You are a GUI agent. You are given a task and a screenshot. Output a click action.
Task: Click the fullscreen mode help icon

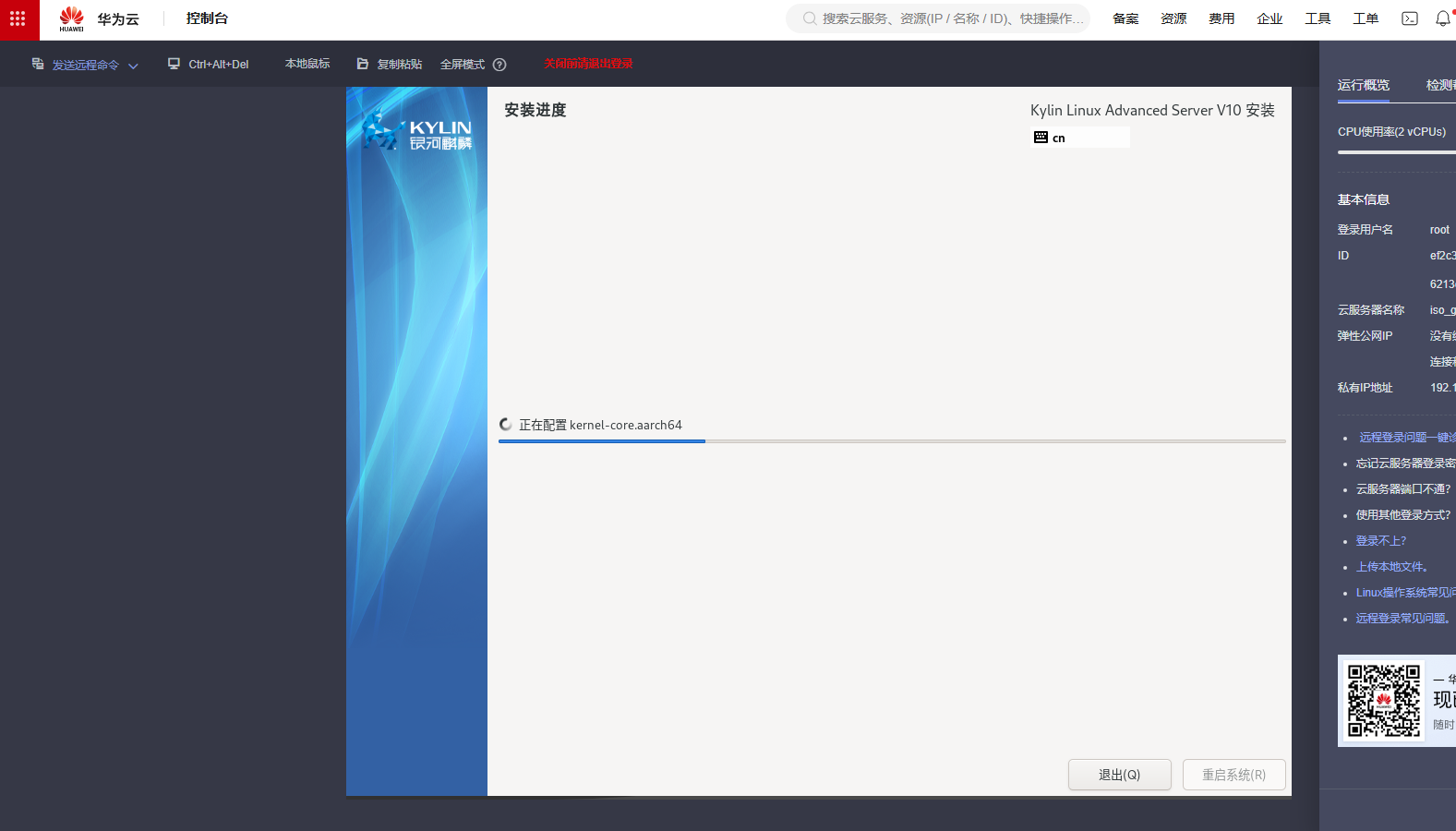[x=499, y=65]
